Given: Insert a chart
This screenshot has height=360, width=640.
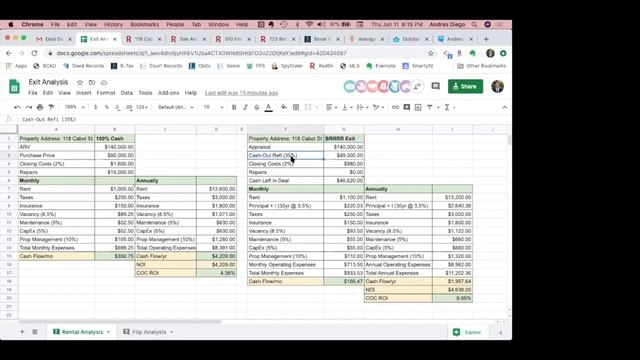Looking at the screenshot, I should tap(418, 107).
